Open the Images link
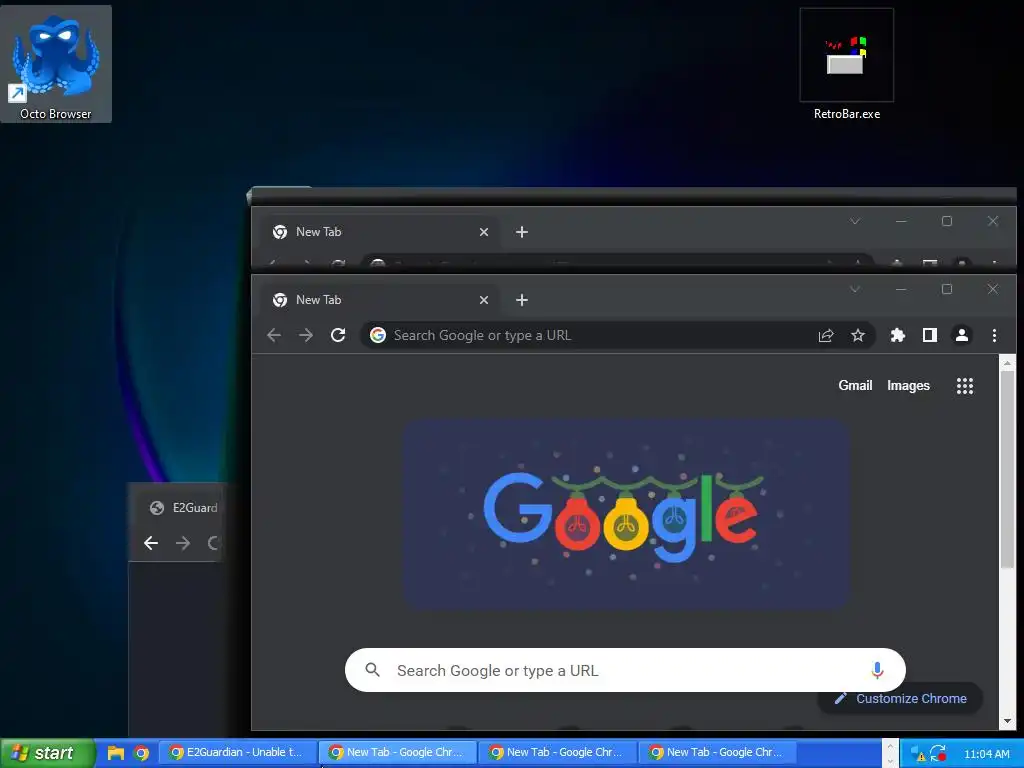This screenshot has height=768, width=1024. pyautogui.click(x=908, y=385)
